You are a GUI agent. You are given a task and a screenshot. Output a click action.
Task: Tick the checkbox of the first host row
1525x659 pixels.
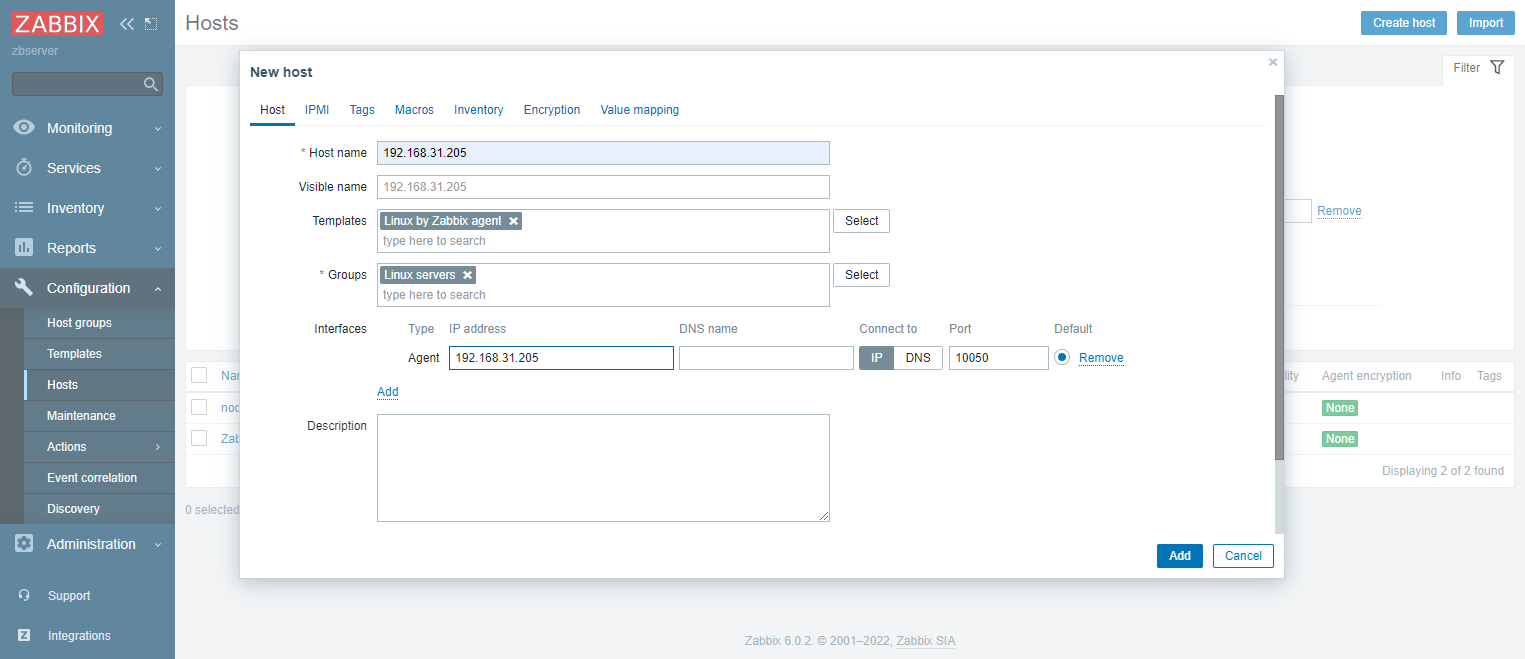pos(199,407)
